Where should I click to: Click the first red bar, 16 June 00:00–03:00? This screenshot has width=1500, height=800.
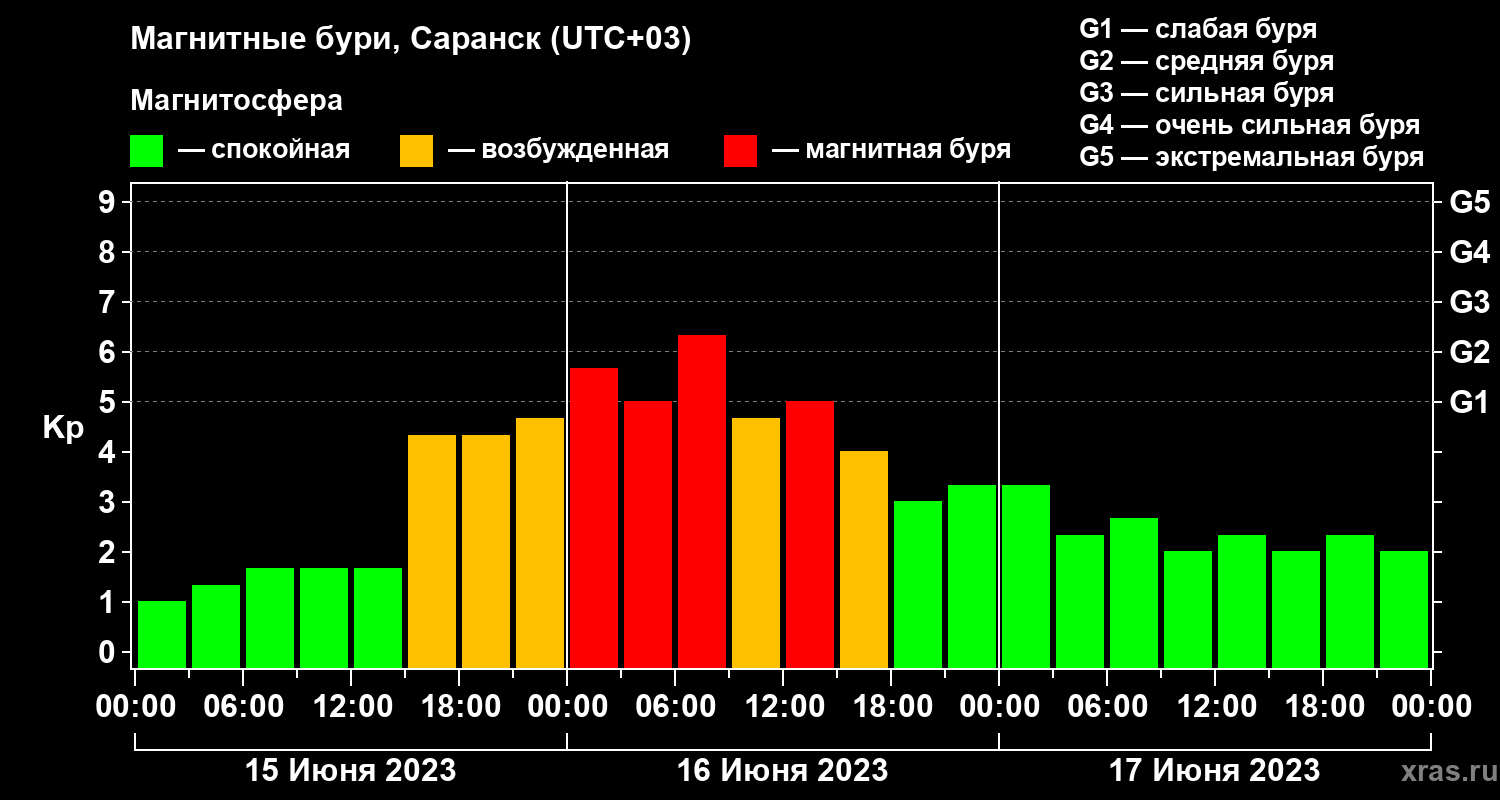pos(594,518)
